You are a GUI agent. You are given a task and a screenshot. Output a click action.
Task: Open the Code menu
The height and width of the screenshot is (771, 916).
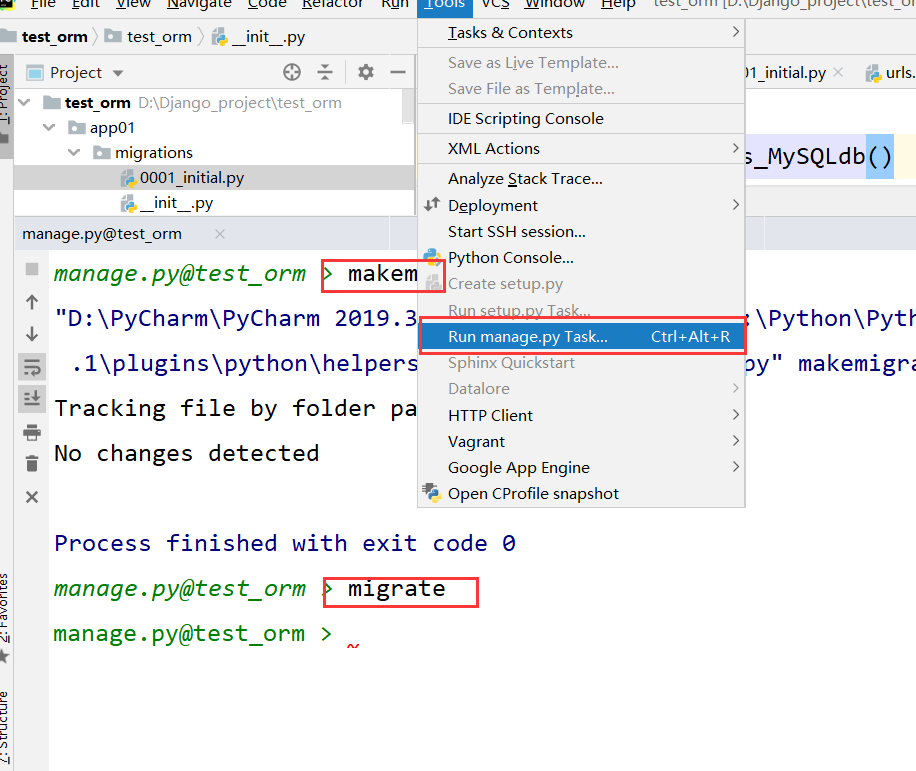pyautogui.click(x=267, y=5)
